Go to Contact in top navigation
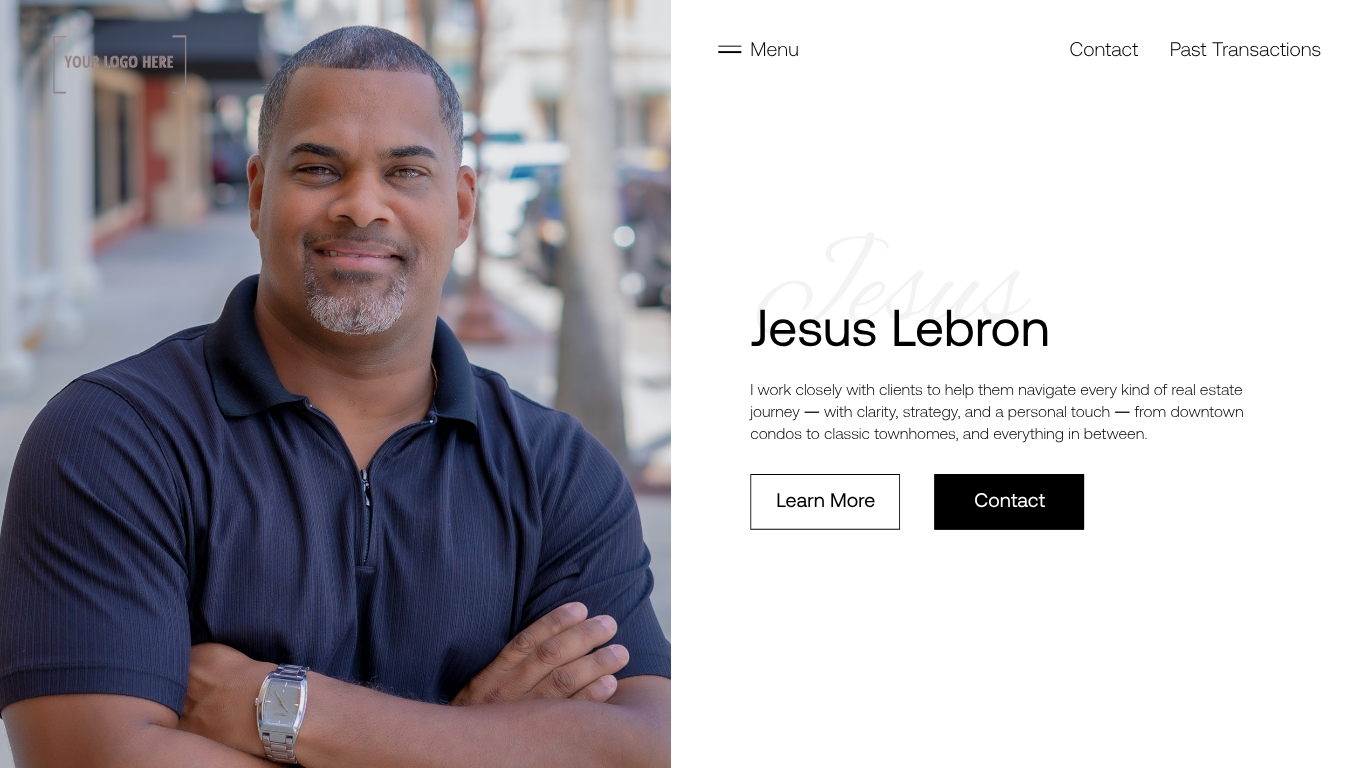The height and width of the screenshot is (768, 1366). click(1103, 49)
